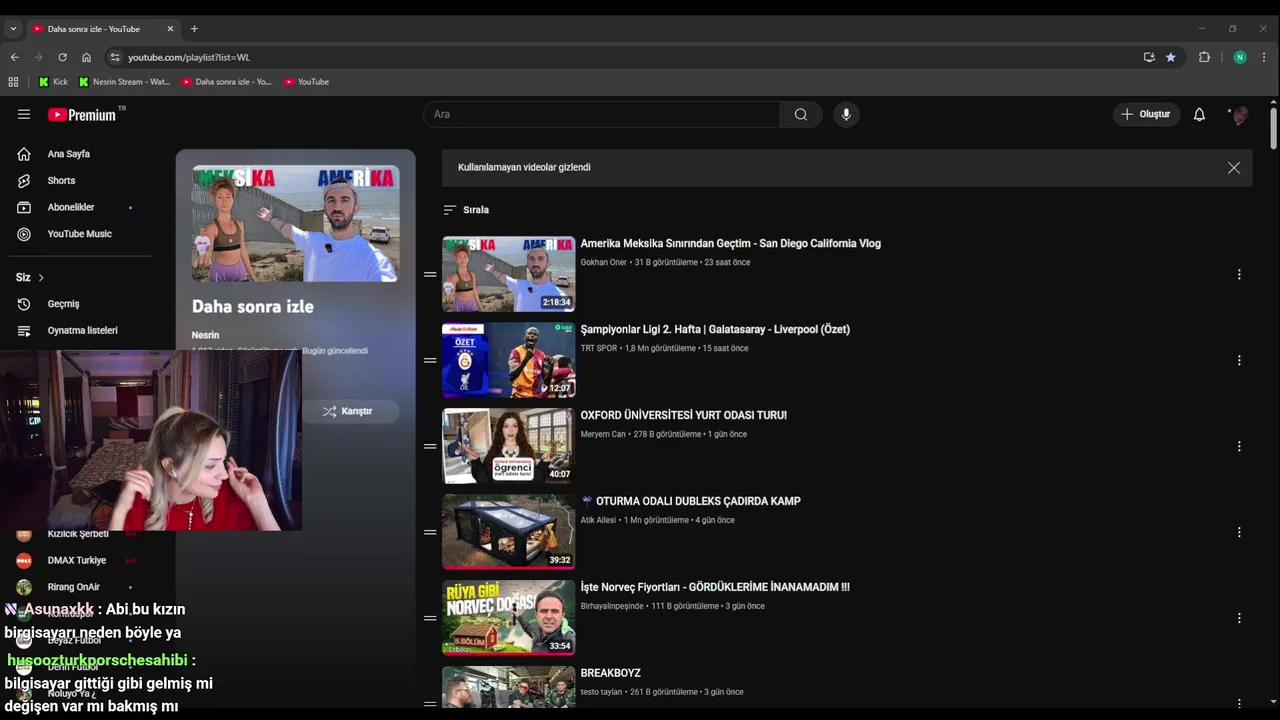
Task: Open the Kick bookmark
Action: pos(53,82)
